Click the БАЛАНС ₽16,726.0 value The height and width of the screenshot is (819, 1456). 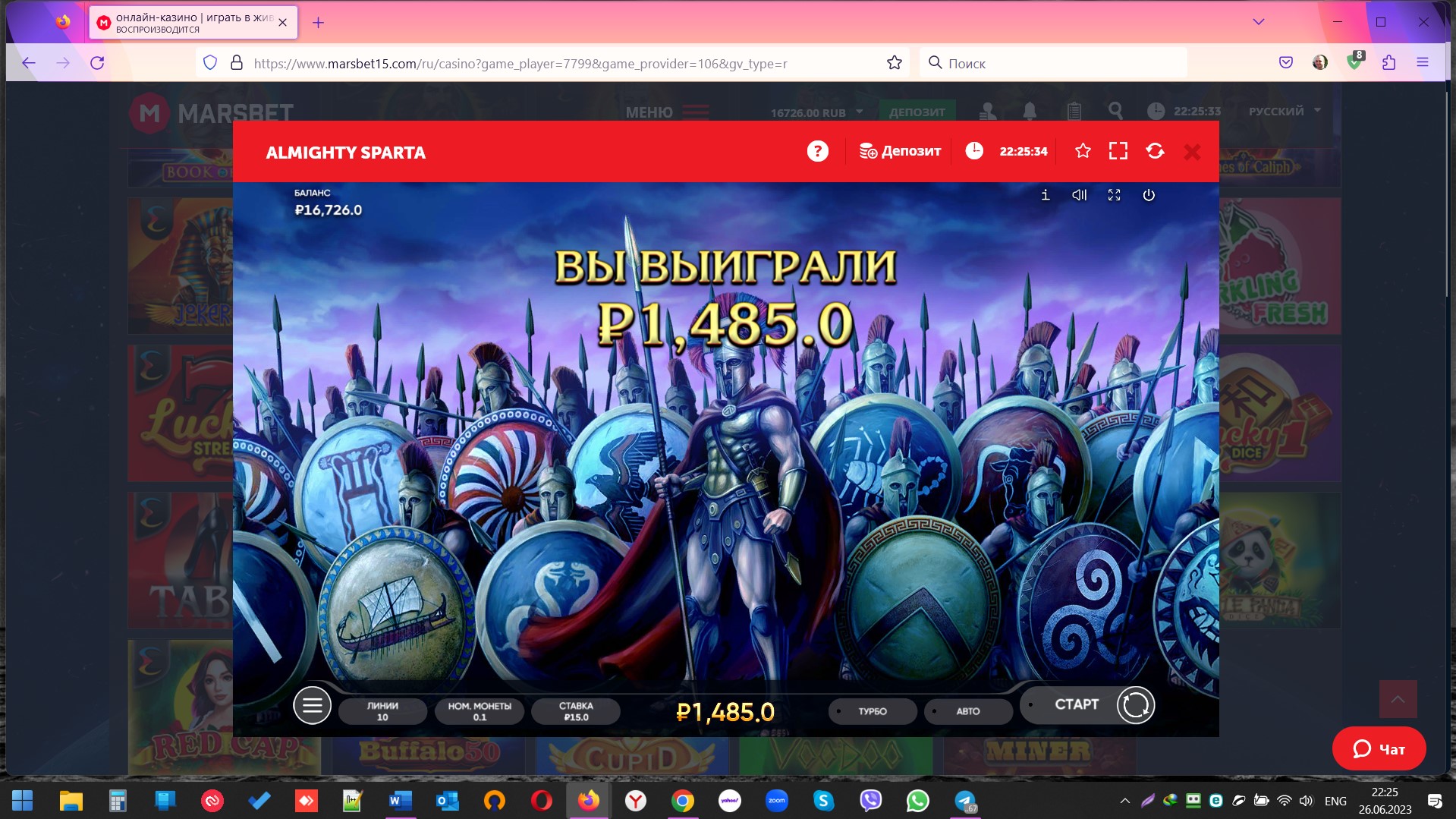(x=329, y=210)
